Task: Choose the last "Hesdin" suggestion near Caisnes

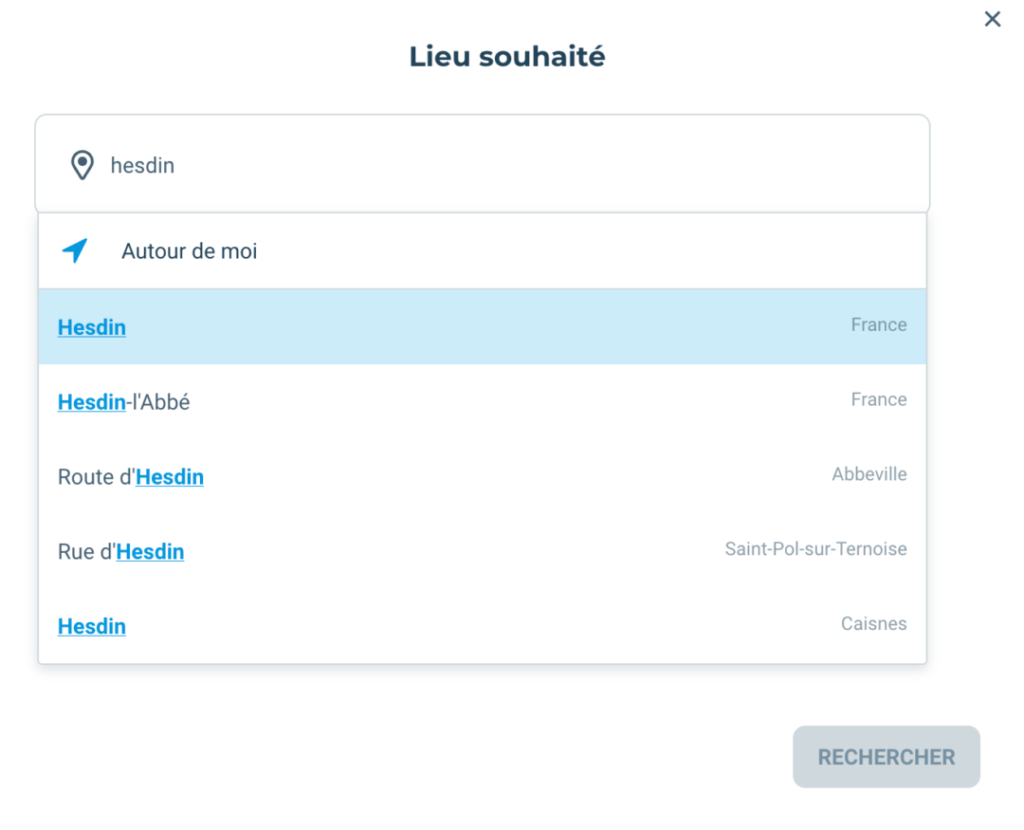Action: [x=92, y=627]
